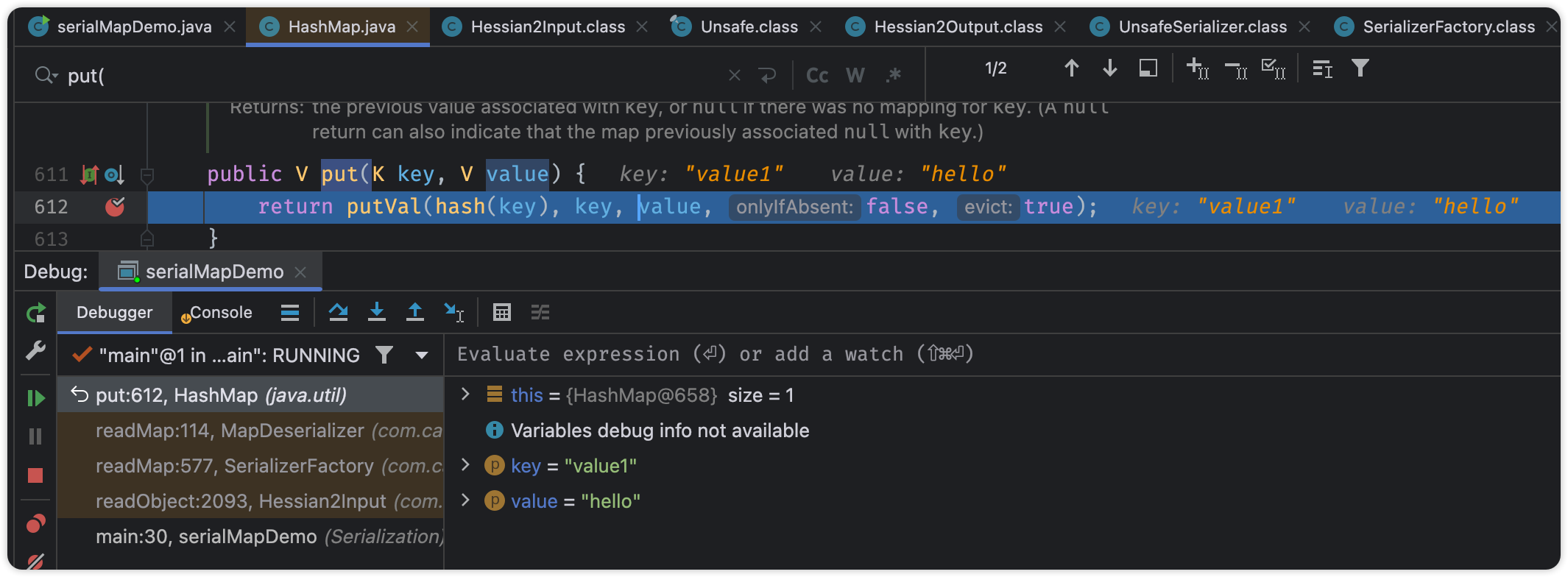Go to previous search occurrence
Image resolution: width=1568 pixels, height=577 pixels.
point(1072,68)
